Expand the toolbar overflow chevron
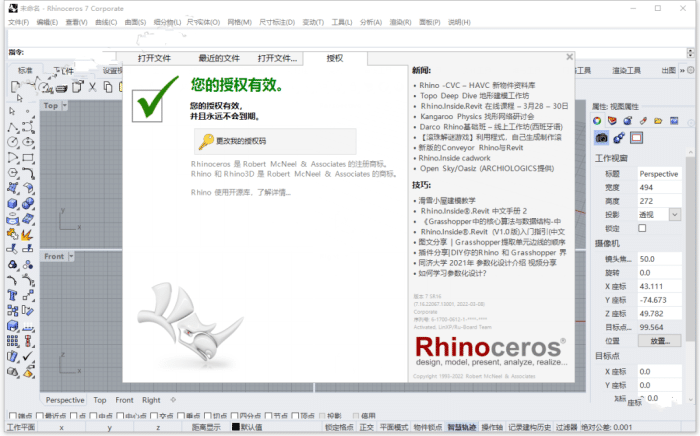The width and height of the screenshot is (700, 436). click(682, 71)
